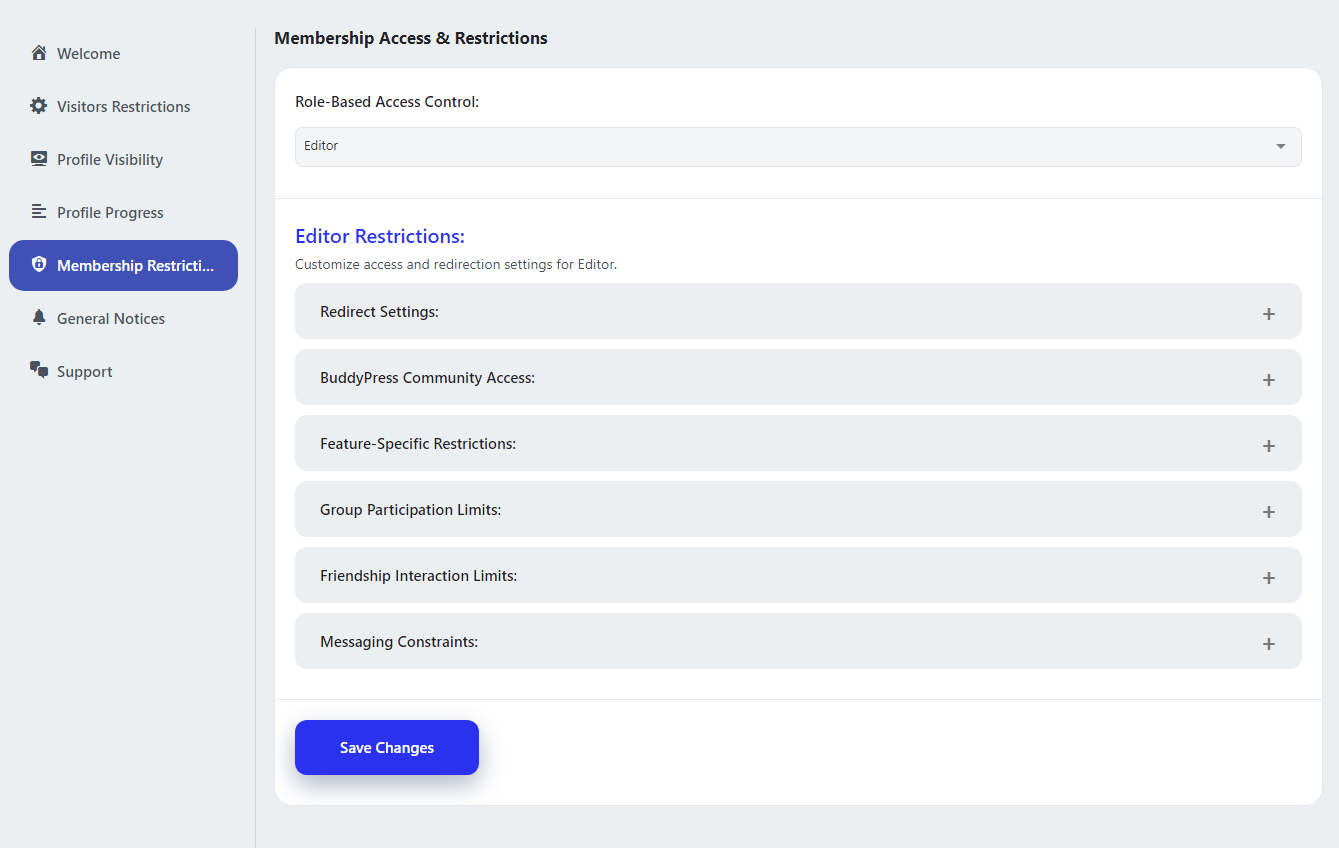This screenshot has height=848, width=1339.
Task: Click the Profile Progress bars icon
Action: point(39,212)
